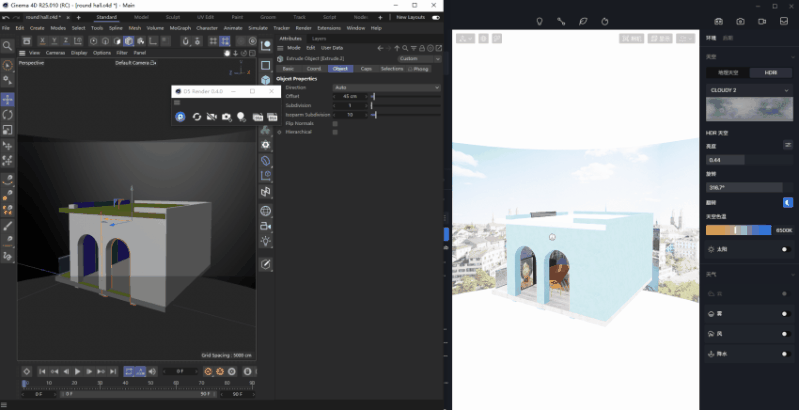Screen dimensions: 799x410
Task: Enable the Flip Normals checkbox
Action: (x=335, y=123)
